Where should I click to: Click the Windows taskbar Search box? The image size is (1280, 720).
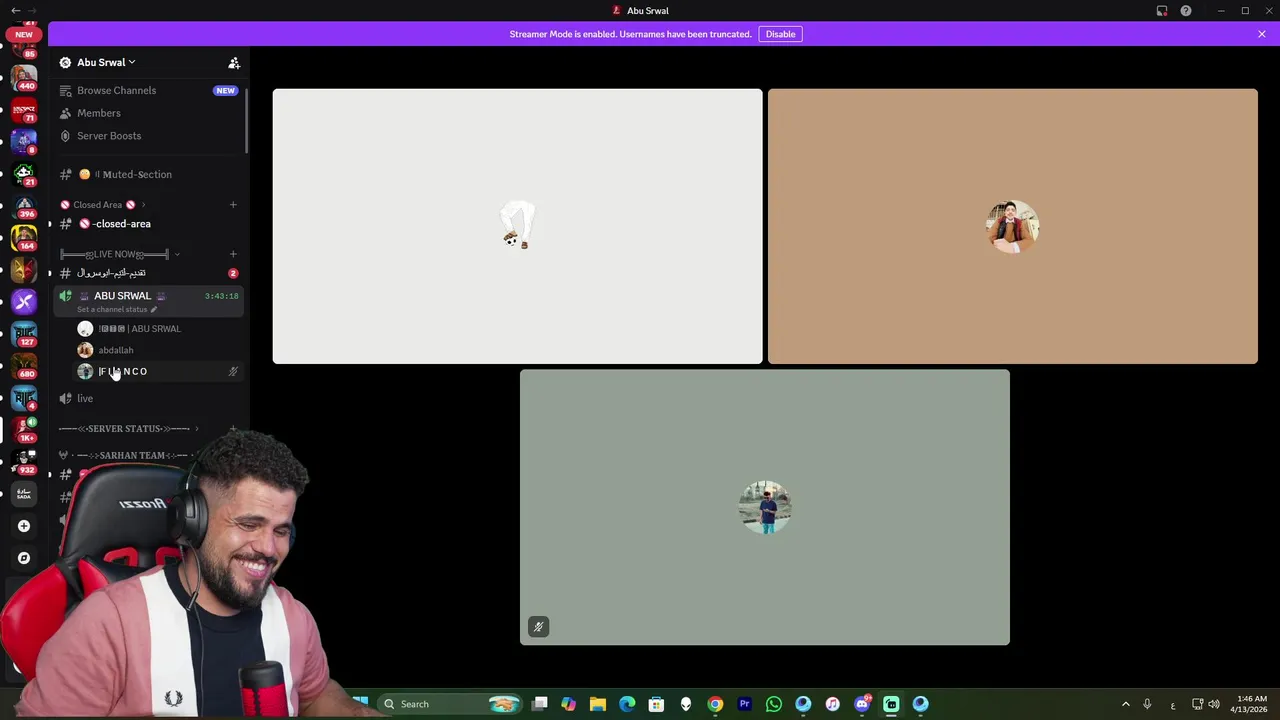click(x=452, y=704)
